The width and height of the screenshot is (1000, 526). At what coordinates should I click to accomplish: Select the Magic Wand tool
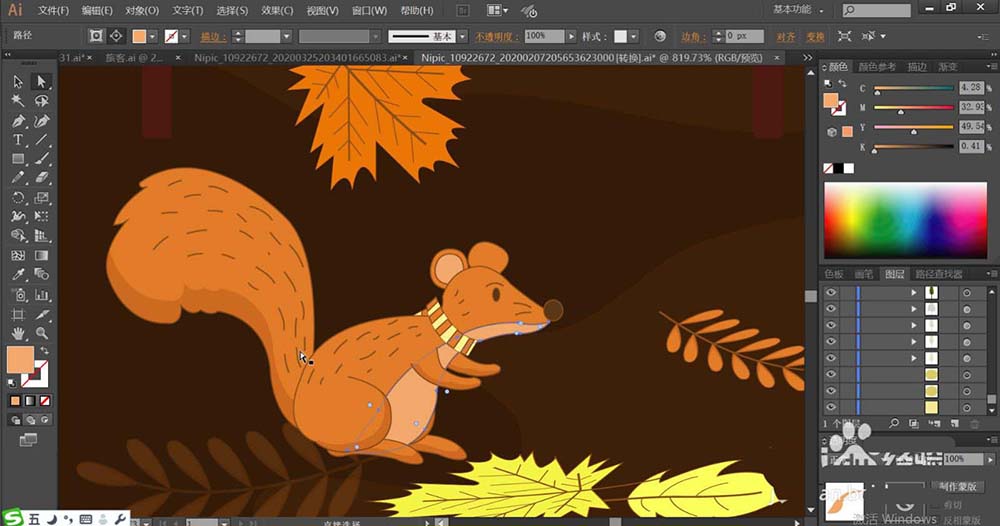tap(18, 101)
